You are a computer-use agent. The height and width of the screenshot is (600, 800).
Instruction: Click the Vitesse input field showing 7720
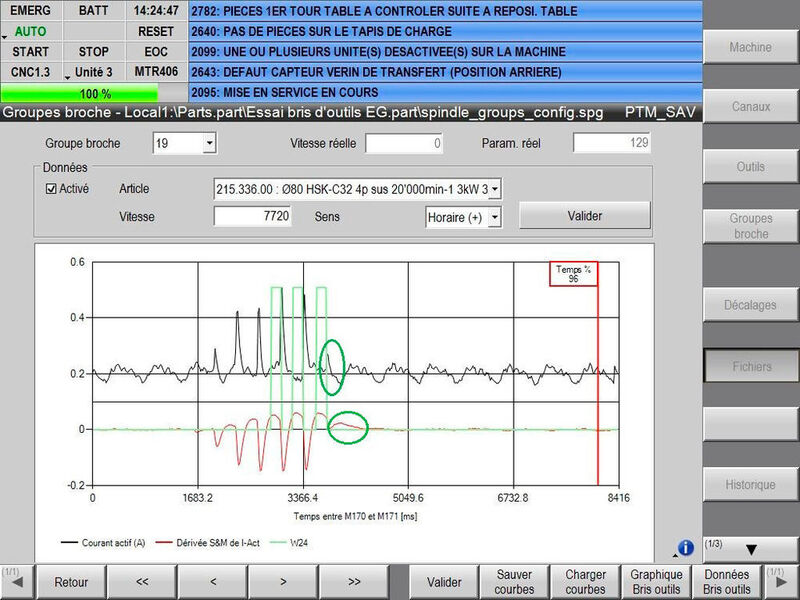(x=253, y=216)
